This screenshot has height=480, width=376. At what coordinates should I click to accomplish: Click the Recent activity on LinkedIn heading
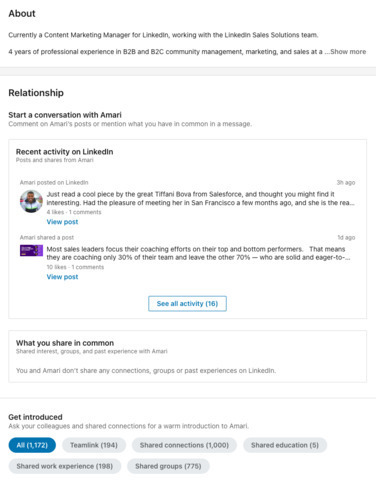(x=65, y=152)
